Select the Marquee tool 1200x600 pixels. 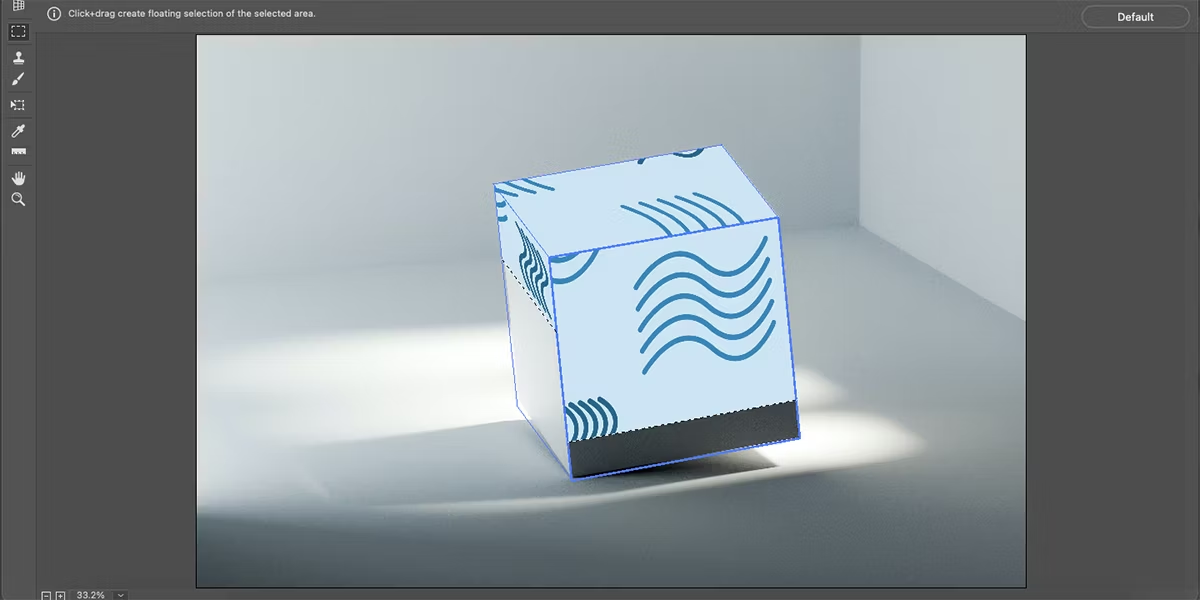(18, 32)
